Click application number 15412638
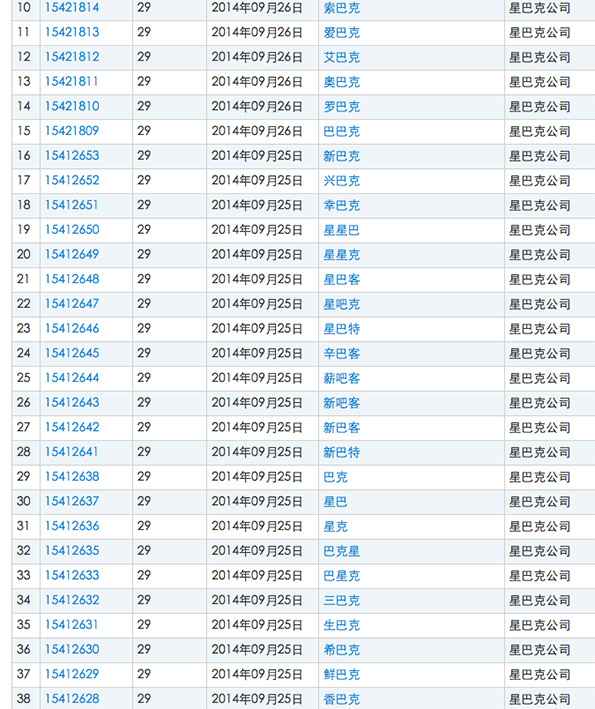595x709 pixels. click(72, 477)
